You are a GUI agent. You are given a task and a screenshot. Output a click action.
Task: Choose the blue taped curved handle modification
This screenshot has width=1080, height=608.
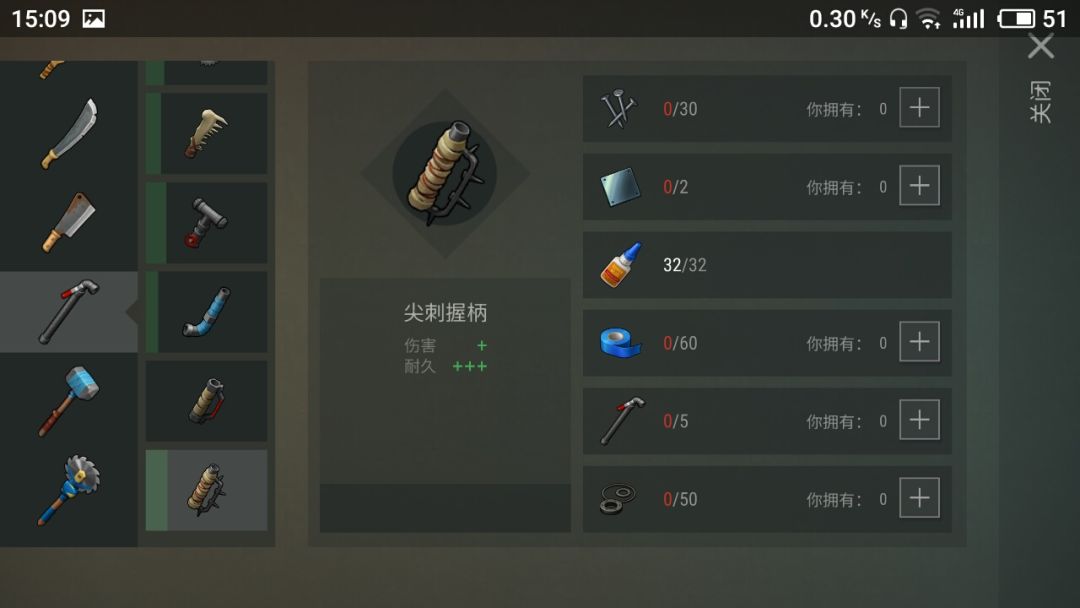coord(207,312)
